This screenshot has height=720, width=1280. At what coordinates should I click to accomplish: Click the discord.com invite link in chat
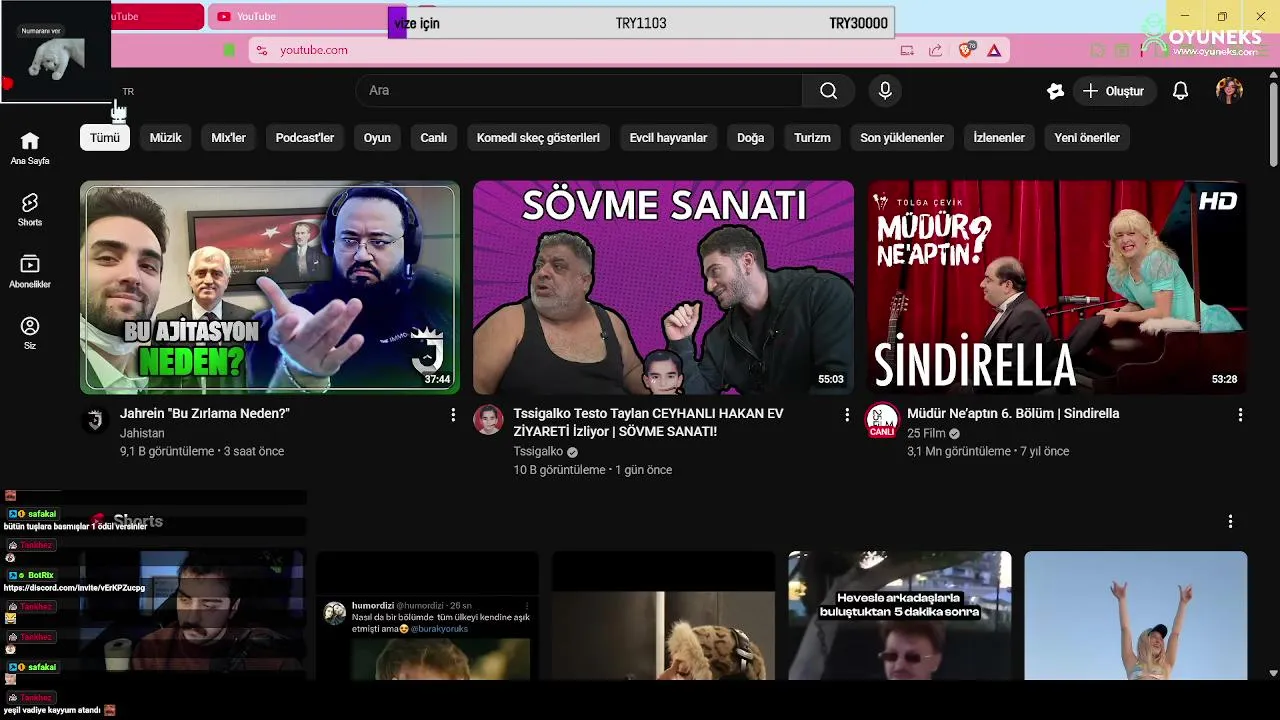point(74,588)
